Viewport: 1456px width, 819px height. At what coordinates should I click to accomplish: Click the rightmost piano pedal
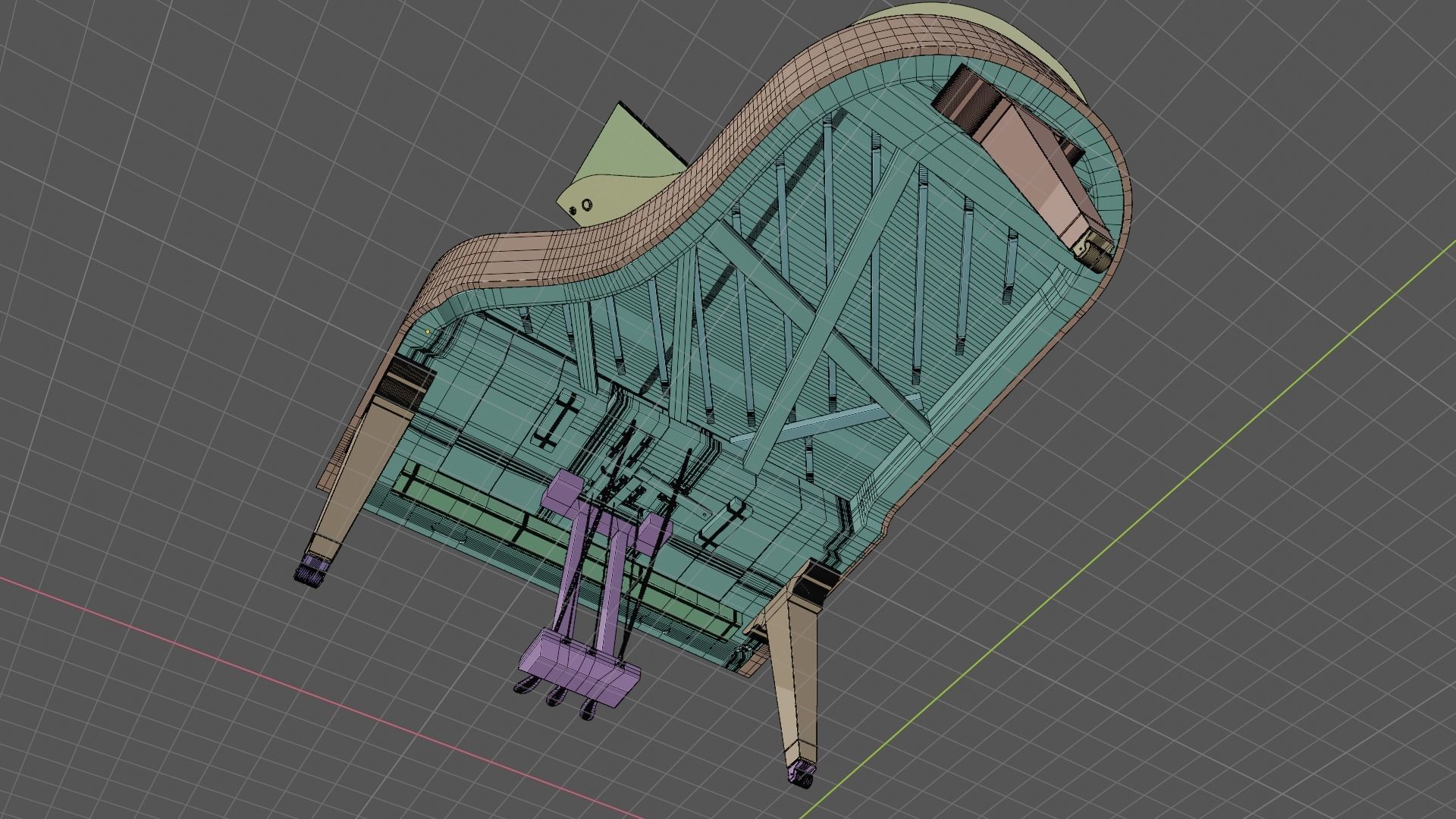pyautogui.click(x=588, y=712)
